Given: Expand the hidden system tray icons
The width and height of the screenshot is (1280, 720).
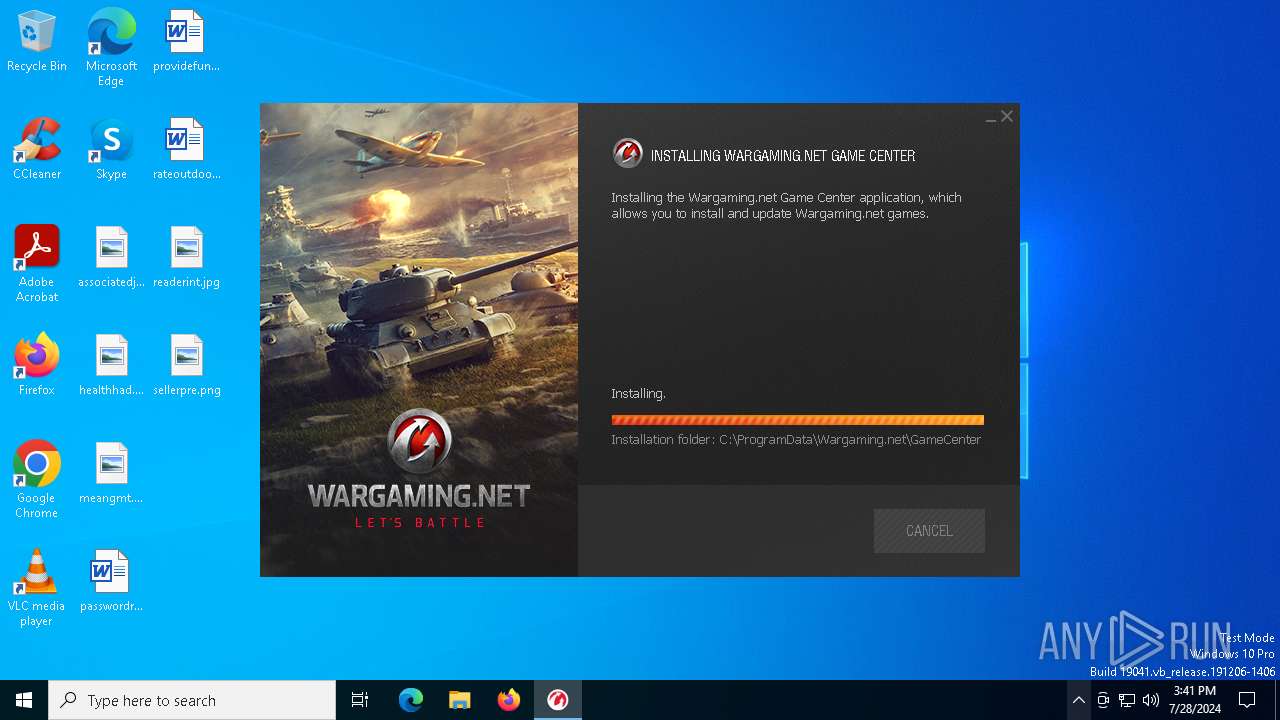Looking at the screenshot, I should coord(1078,700).
